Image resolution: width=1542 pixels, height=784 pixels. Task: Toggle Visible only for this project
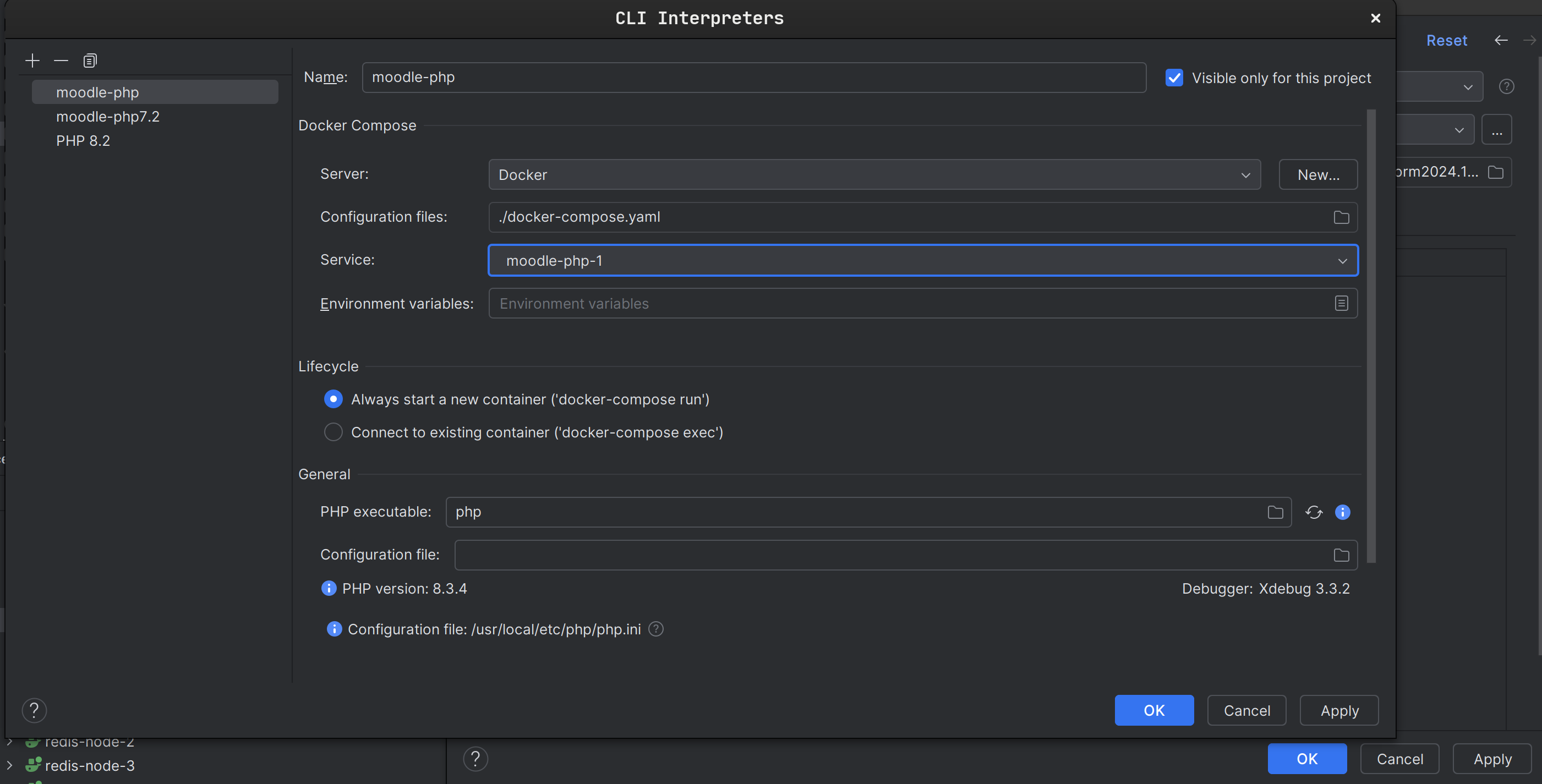tap(1174, 78)
